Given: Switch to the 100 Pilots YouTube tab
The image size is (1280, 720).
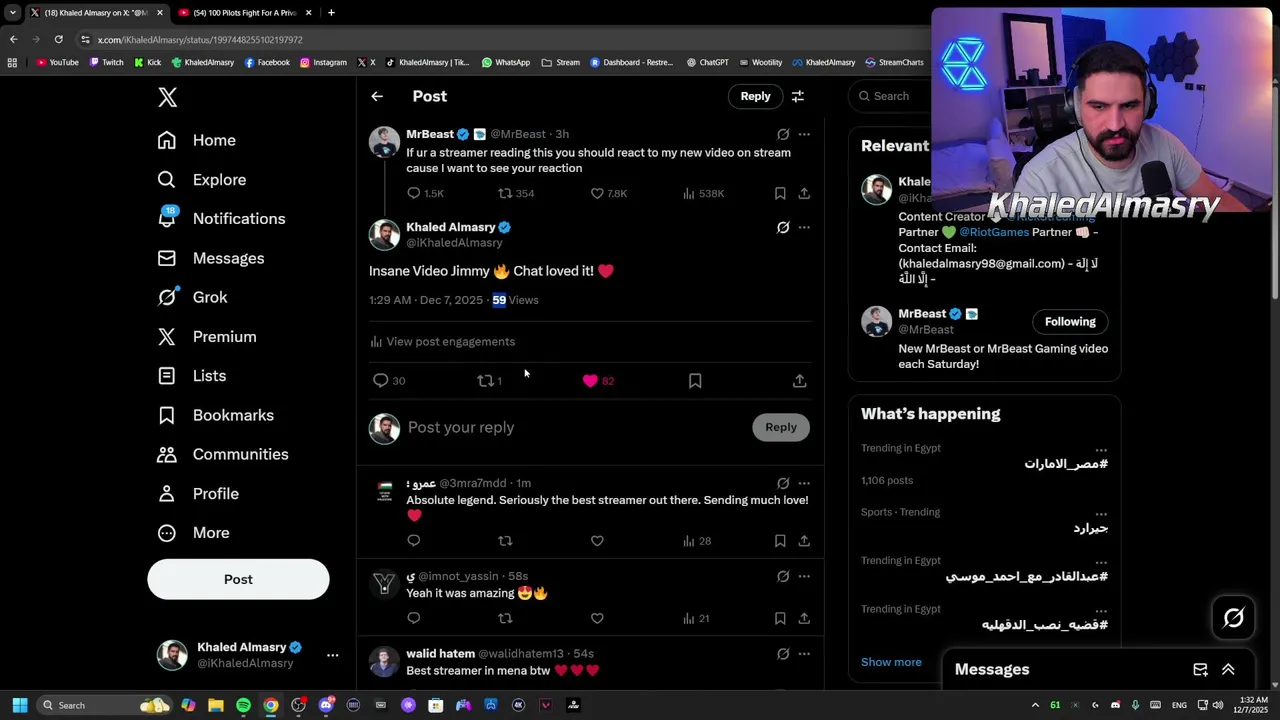Looking at the screenshot, I should pyautogui.click(x=244, y=13).
